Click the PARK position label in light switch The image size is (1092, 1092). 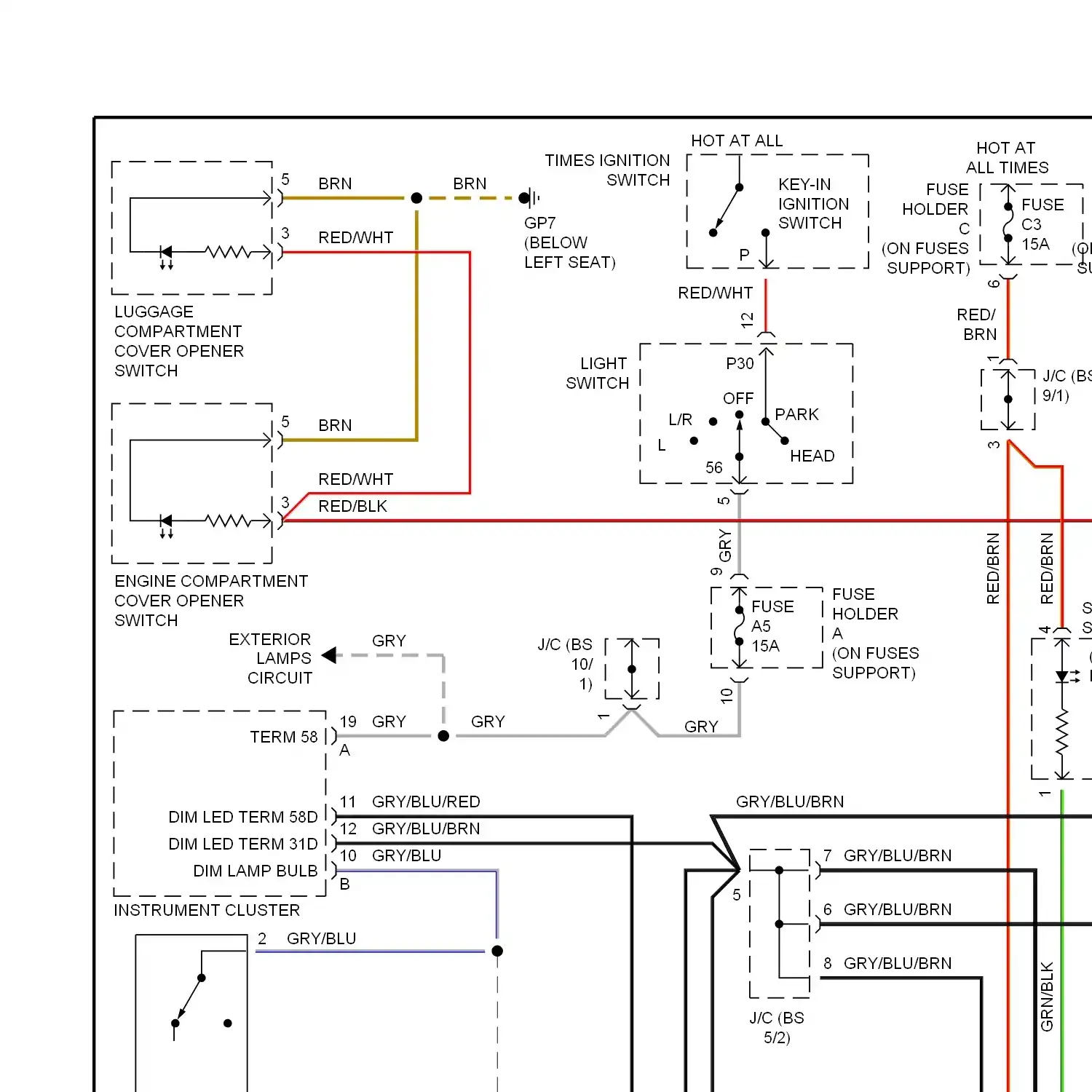[x=796, y=414]
